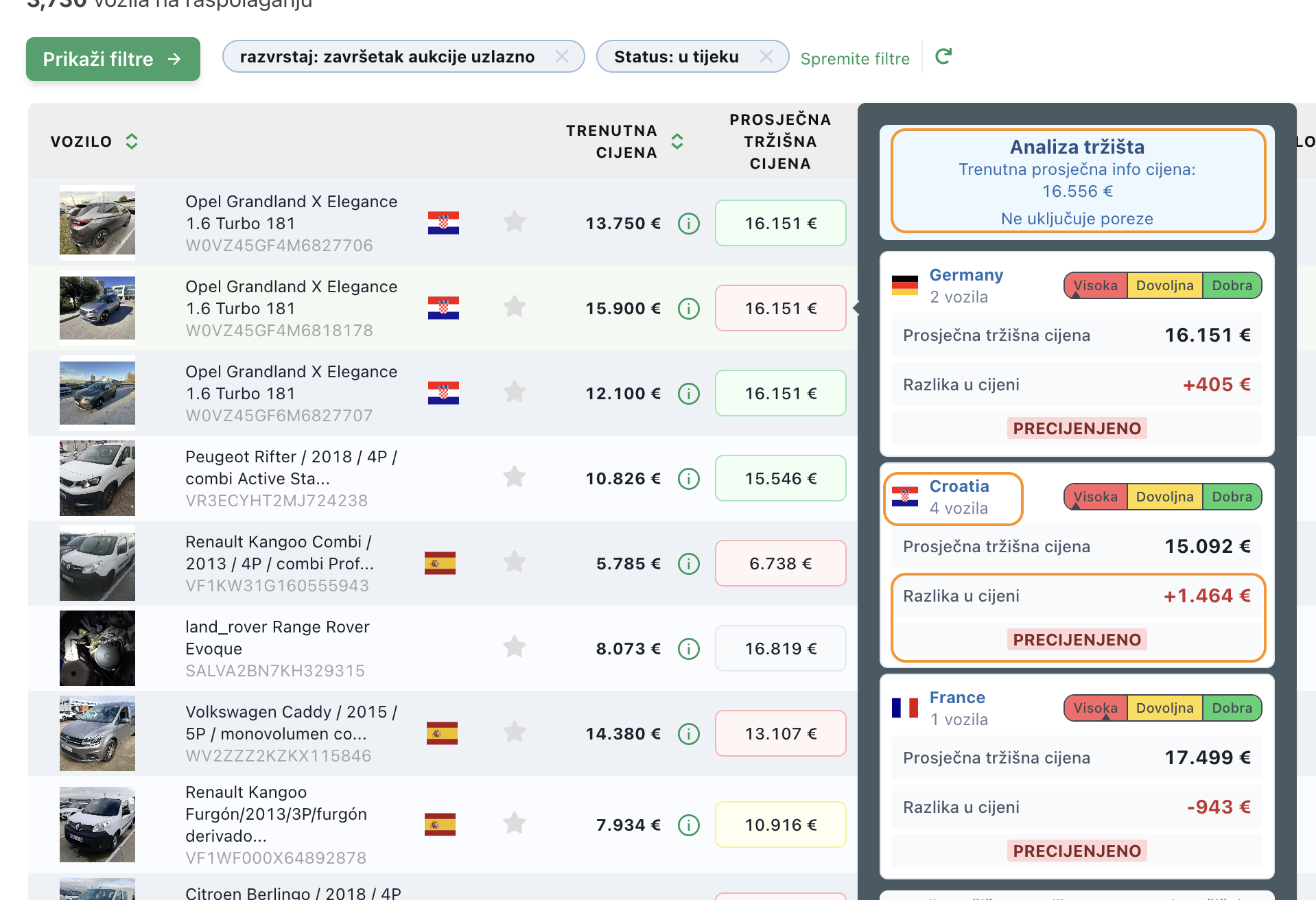Click market price 6.738 € box
1316x900 pixels.
(780, 564)
